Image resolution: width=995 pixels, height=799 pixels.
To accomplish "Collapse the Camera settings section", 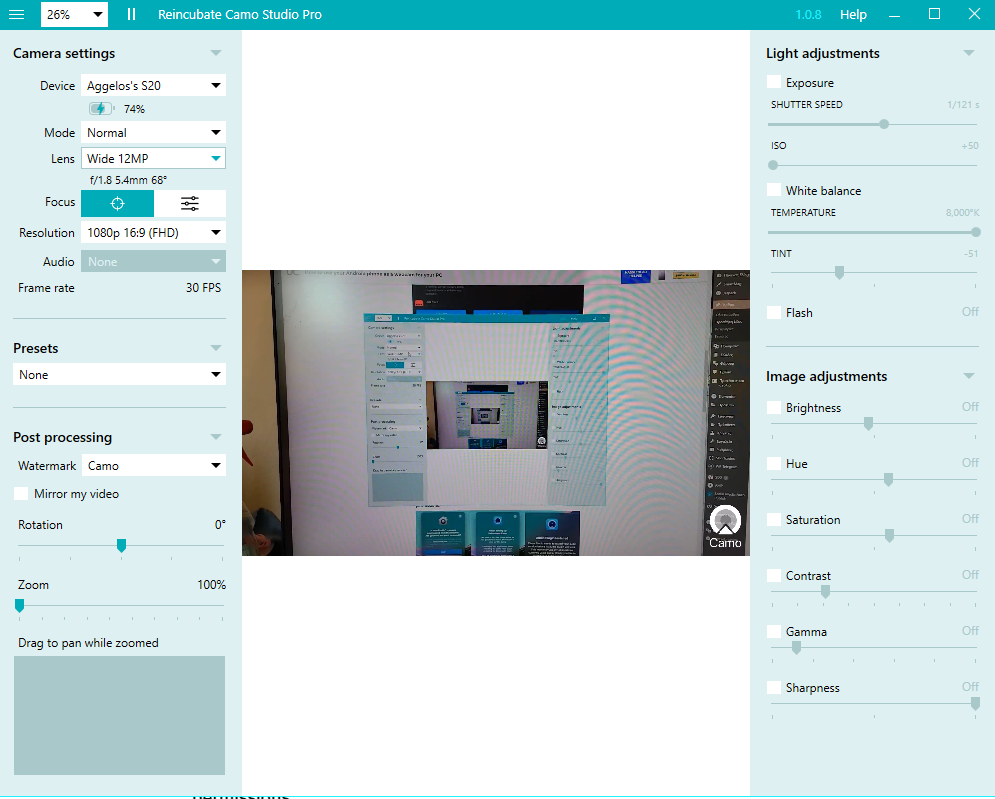I will click(x=216, y=53).
